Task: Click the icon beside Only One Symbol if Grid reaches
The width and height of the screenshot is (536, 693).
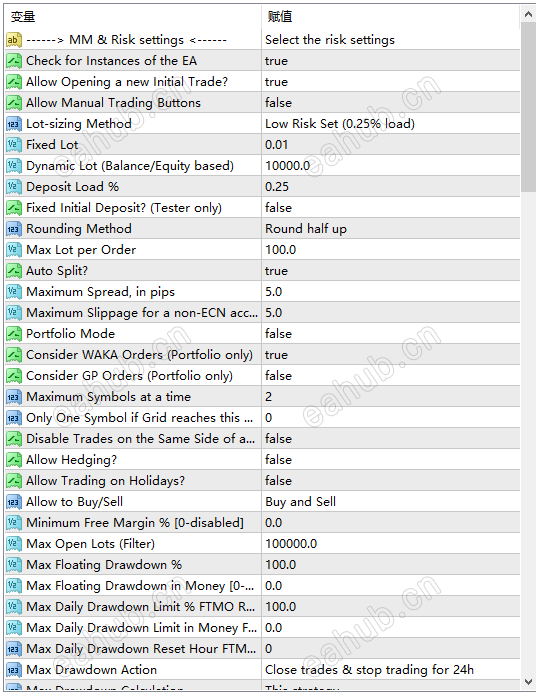Action: click(14, 418)
